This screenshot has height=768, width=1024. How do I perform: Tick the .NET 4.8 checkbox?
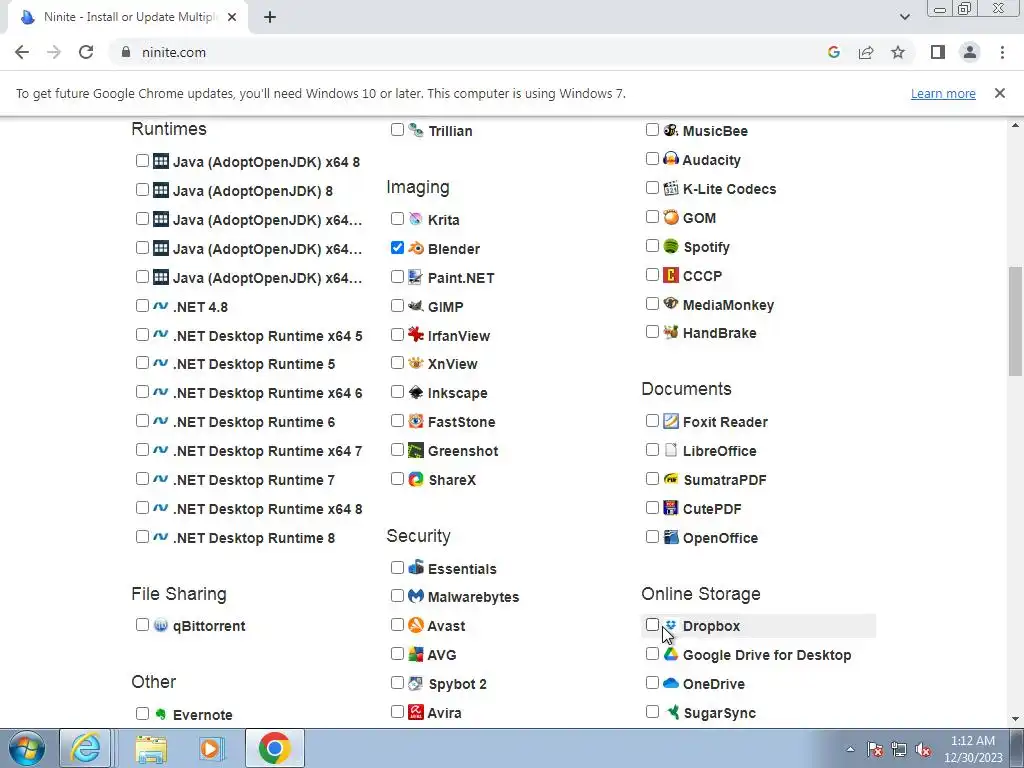pyautogui.click(x=142, y=305)
